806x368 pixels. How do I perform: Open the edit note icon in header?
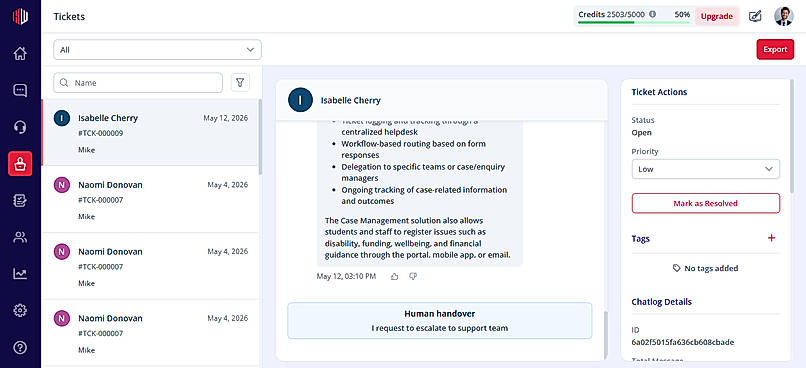(755, 16)
